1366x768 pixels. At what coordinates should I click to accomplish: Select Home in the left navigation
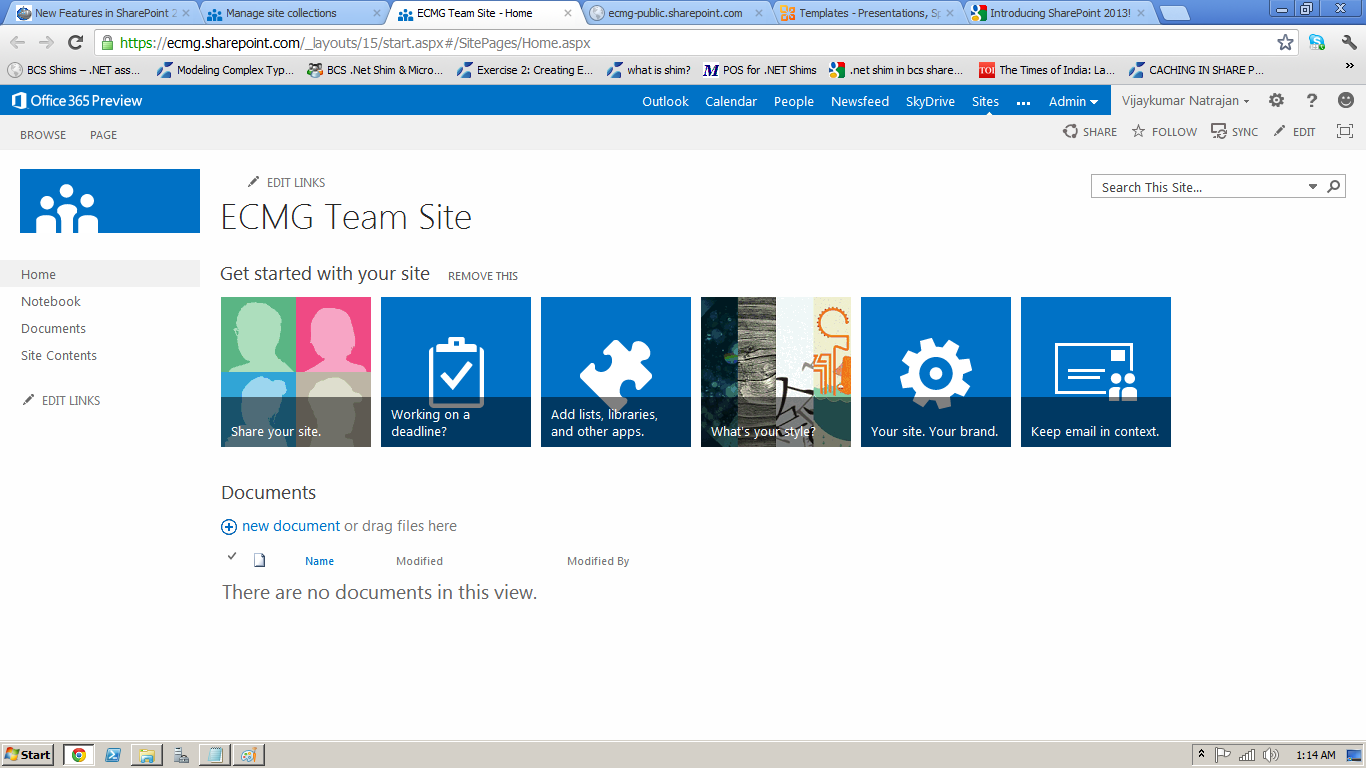click(100, 274)
